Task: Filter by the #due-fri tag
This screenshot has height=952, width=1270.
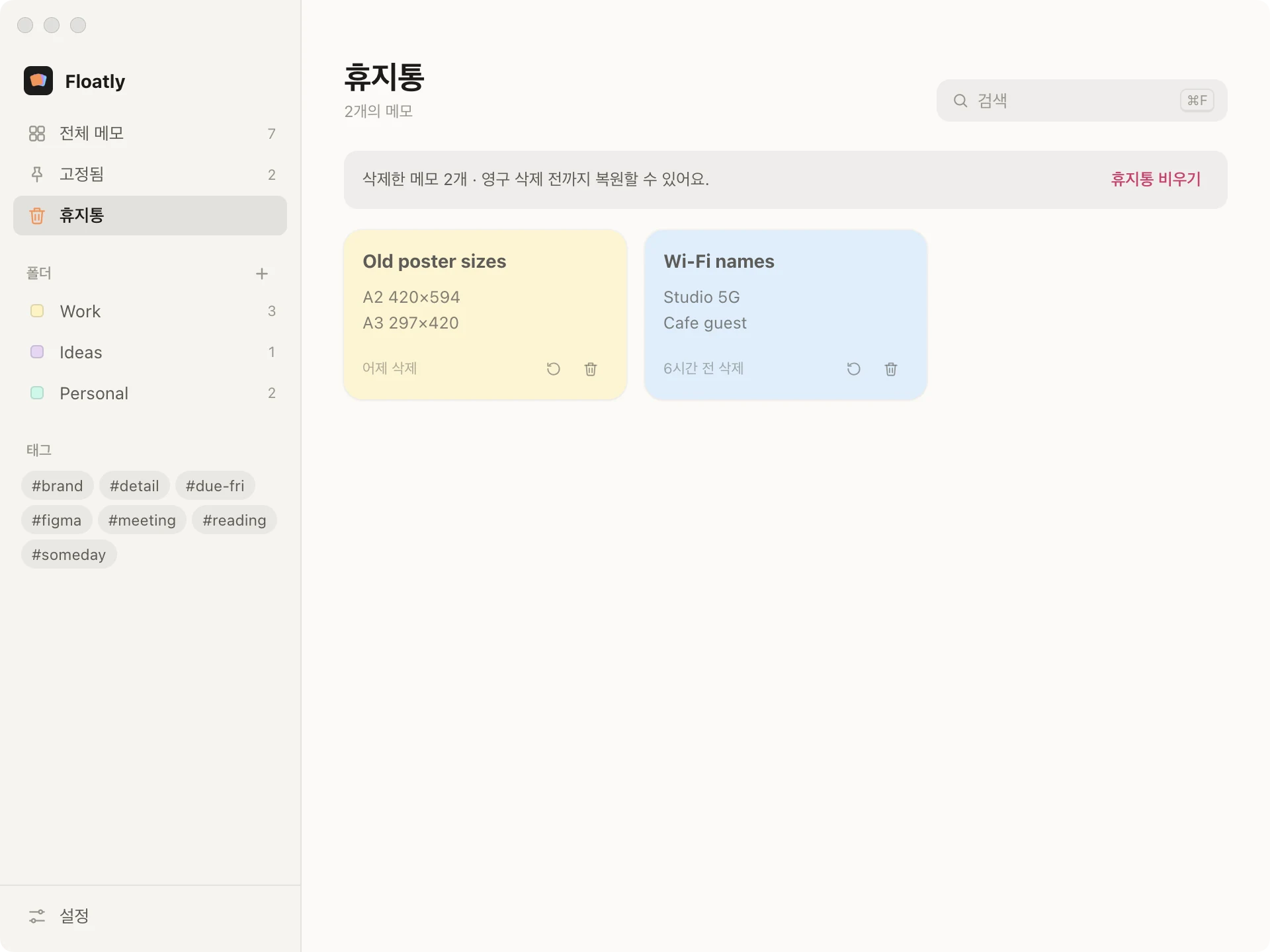Action: 215,486
